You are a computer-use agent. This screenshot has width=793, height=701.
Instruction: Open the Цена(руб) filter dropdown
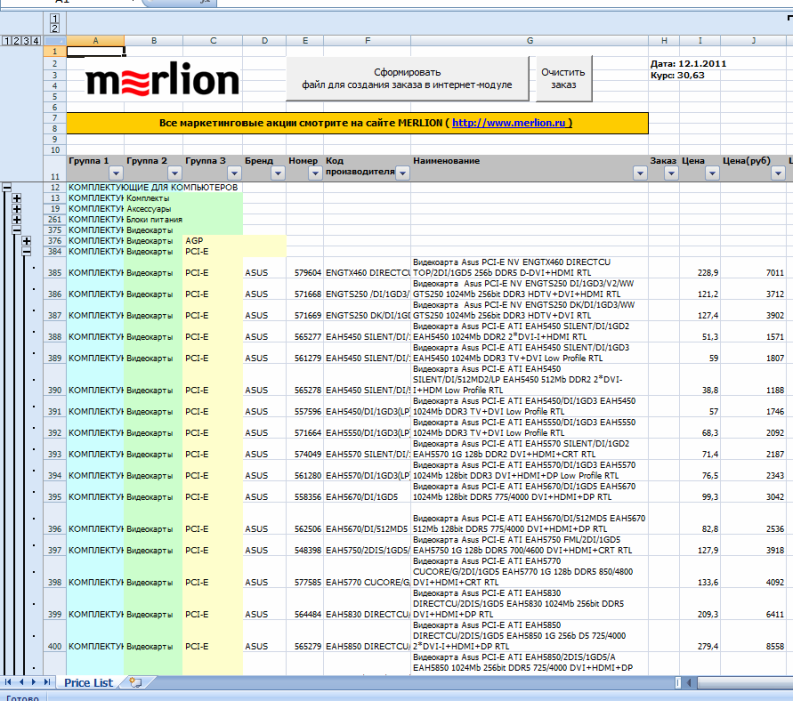tap(778, 173)
